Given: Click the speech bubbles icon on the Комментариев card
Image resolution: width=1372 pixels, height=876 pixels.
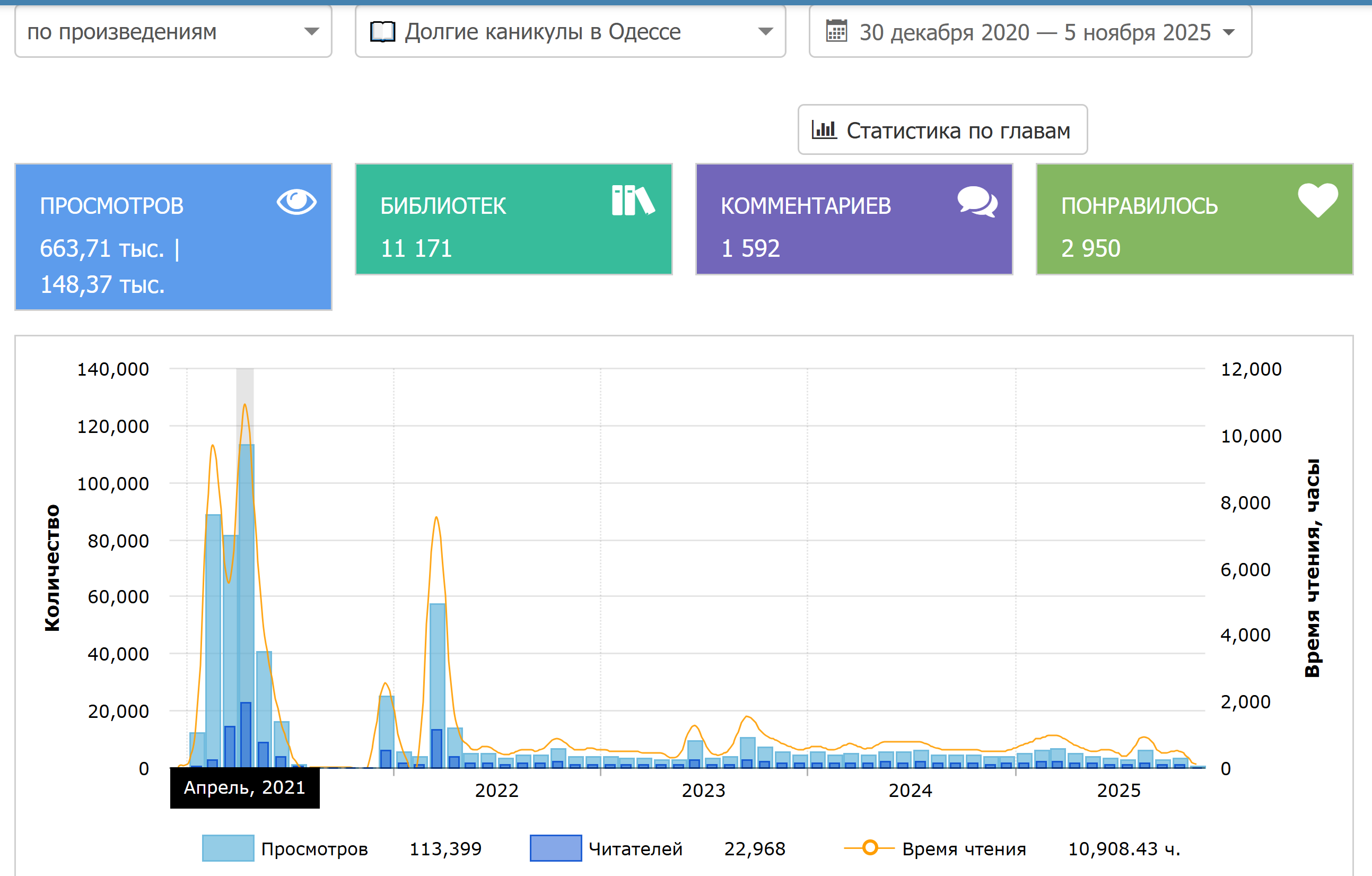Looking at the screenshot, I should pos(977,202).
